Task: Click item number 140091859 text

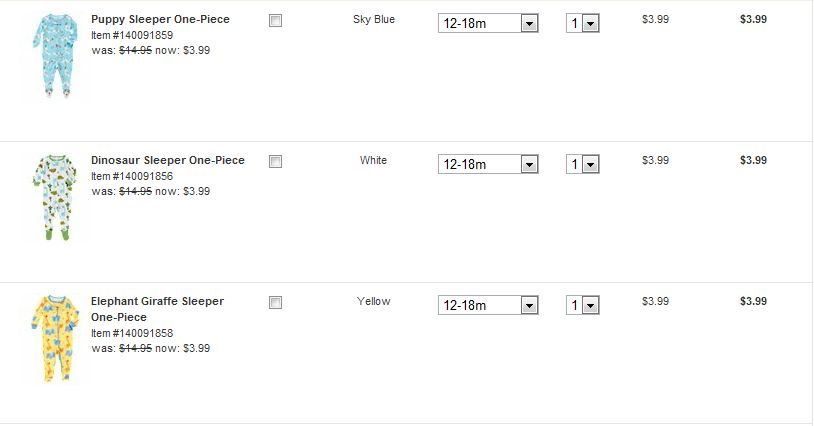Action: [x=132, y=35]
